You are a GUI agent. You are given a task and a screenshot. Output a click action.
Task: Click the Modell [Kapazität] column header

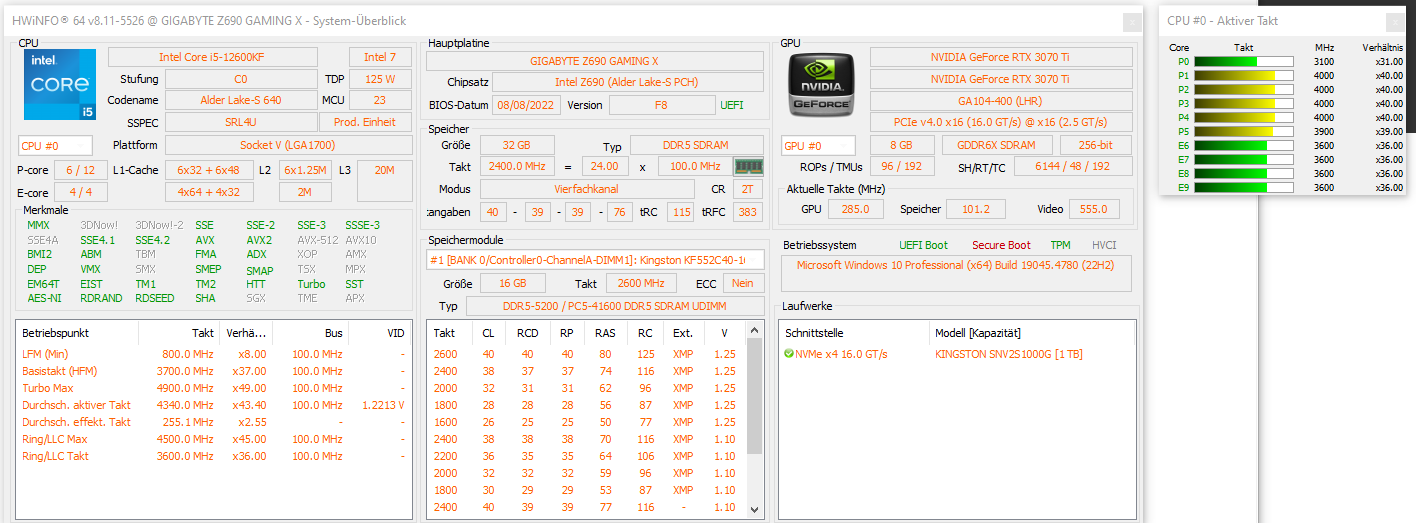click(1031, 332)
